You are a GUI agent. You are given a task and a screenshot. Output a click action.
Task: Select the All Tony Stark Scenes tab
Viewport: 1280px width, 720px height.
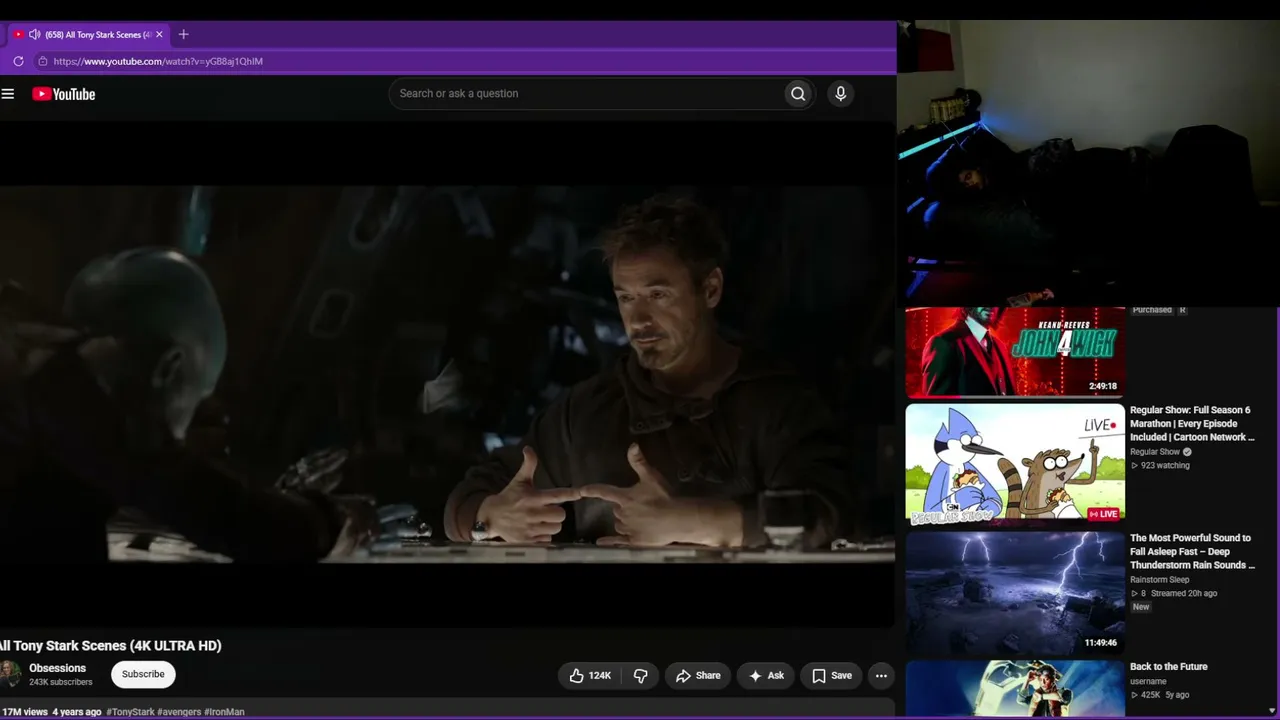pyautogui.click(x=88, y=34)
